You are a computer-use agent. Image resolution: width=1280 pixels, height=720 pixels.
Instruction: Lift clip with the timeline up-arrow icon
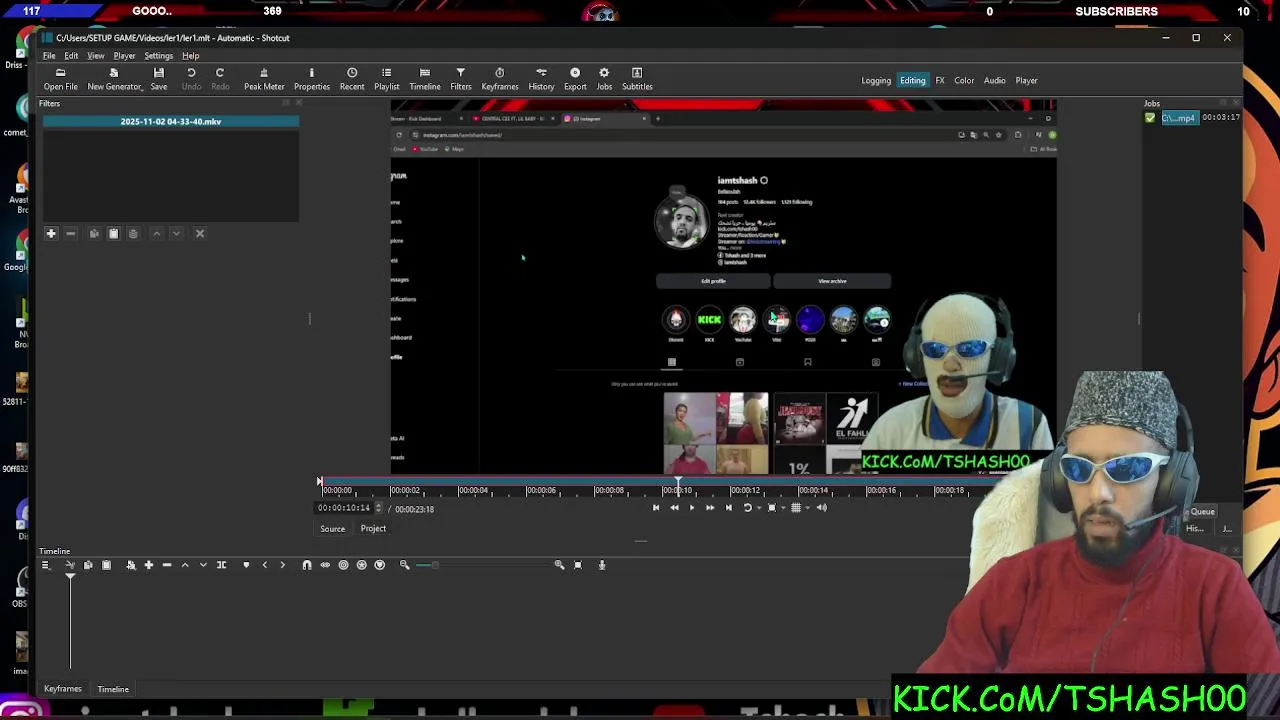pyautogui.click(x=185, y=565)
